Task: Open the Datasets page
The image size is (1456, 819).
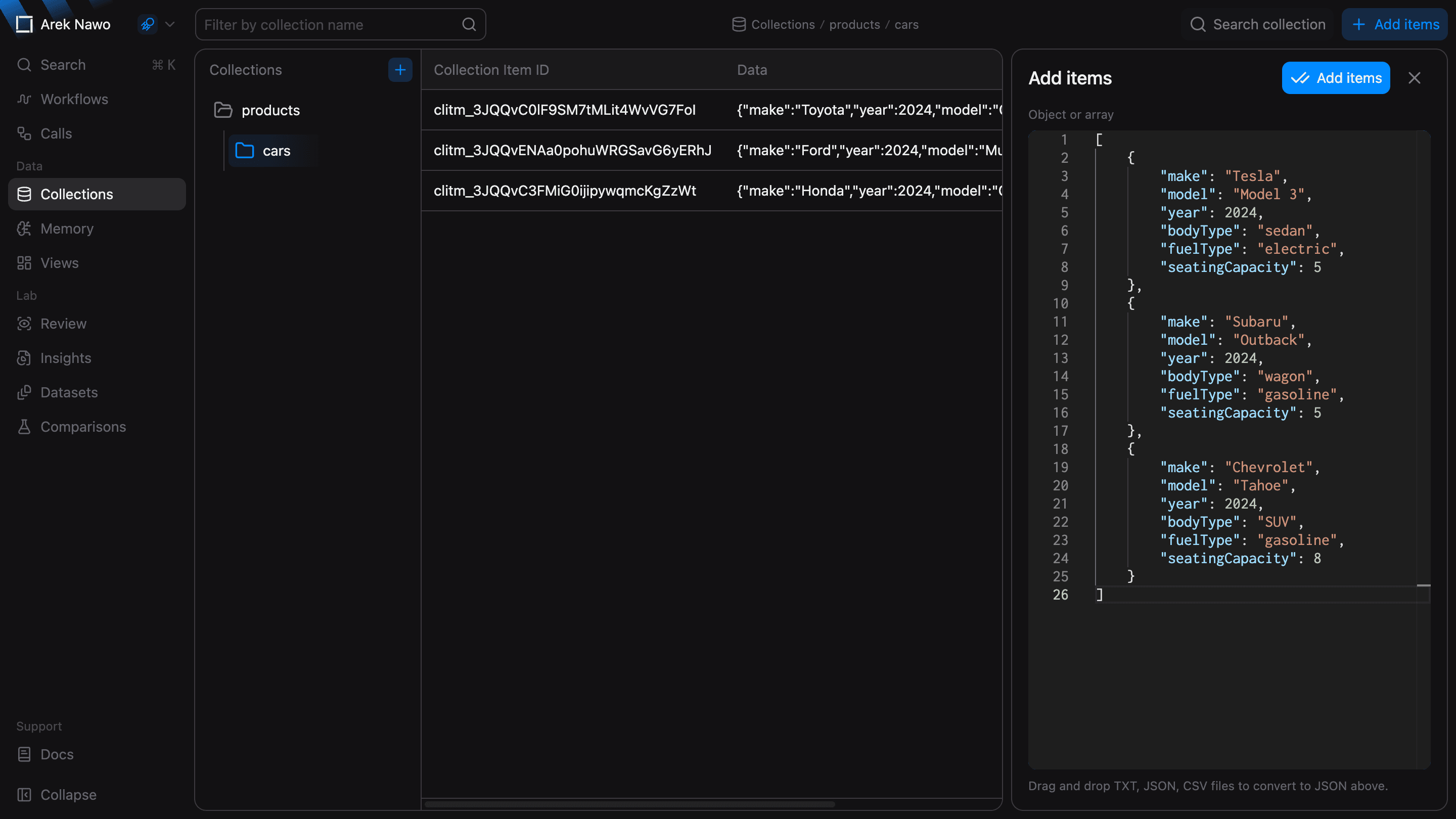Action: point(97,393)
